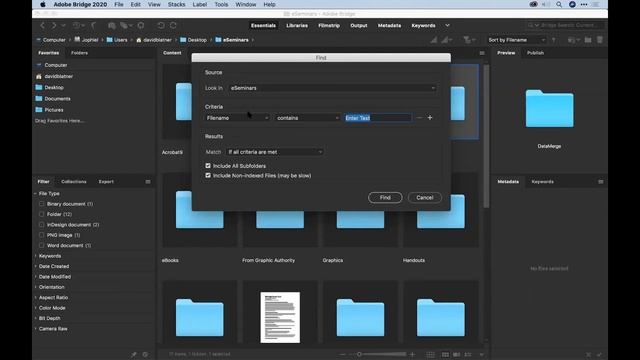This screenshot has width=640, height=360.
Task: Switch to thumbnails view icon
Action: (x=445, y=355)
